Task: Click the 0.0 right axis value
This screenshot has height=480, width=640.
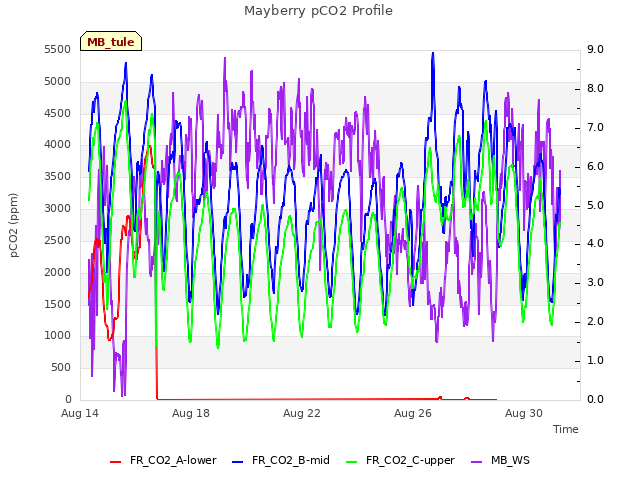Action: 596,399
